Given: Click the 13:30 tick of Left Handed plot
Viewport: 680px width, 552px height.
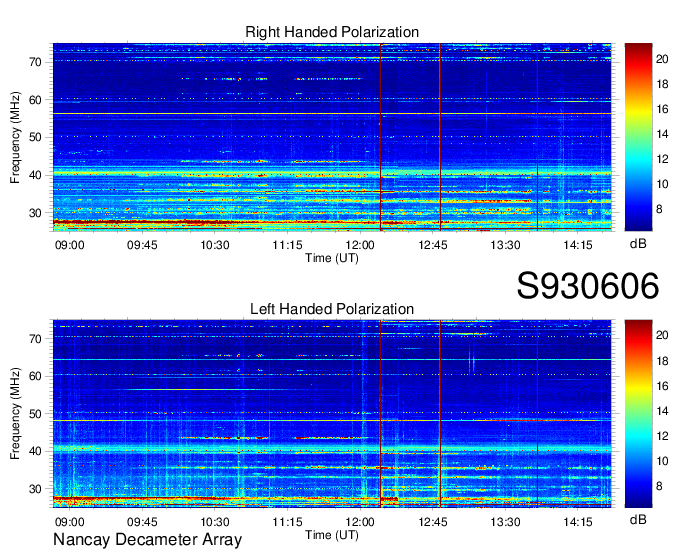Looking at the screenshot, I should [505, 522].
